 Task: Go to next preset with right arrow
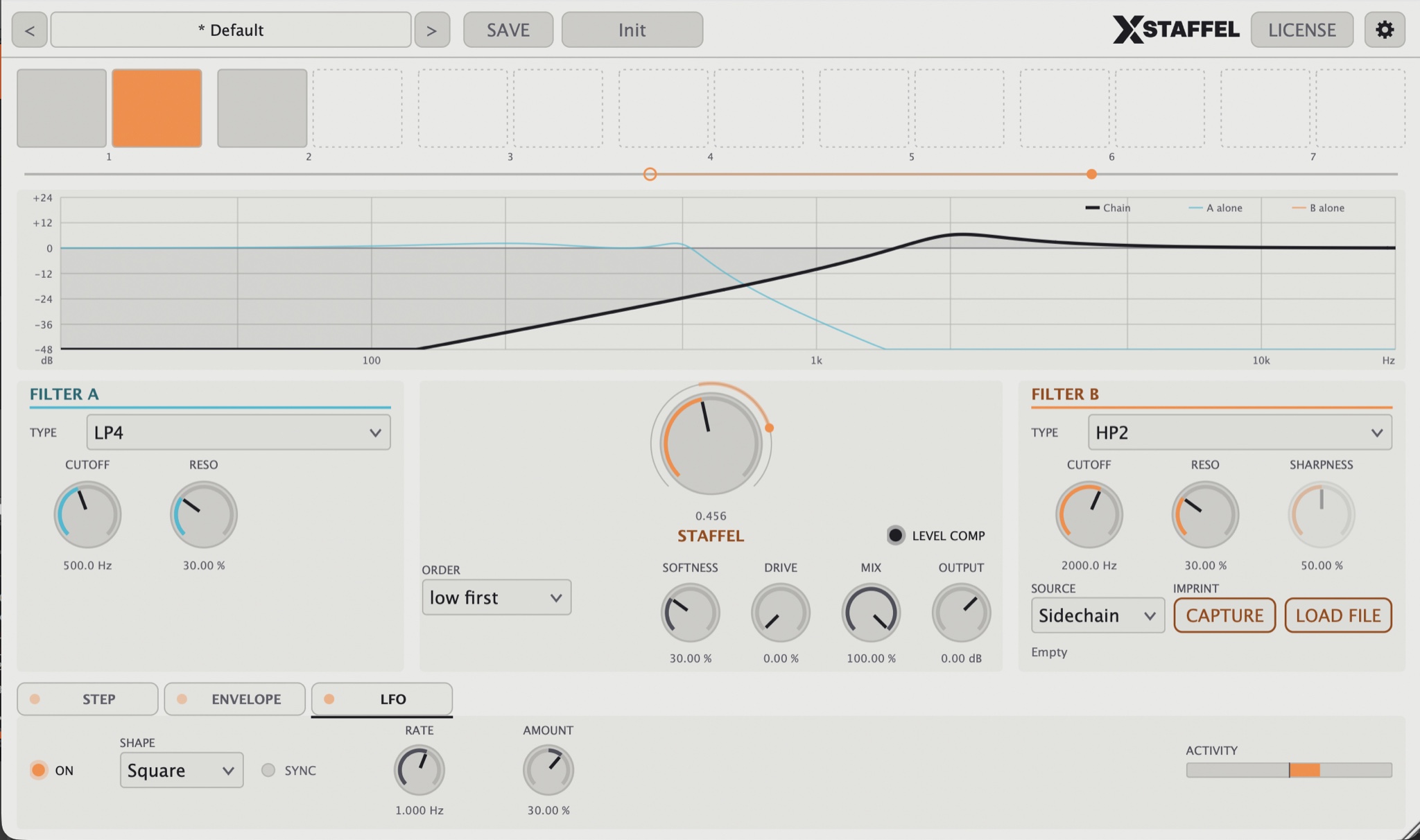click(431, 30)
